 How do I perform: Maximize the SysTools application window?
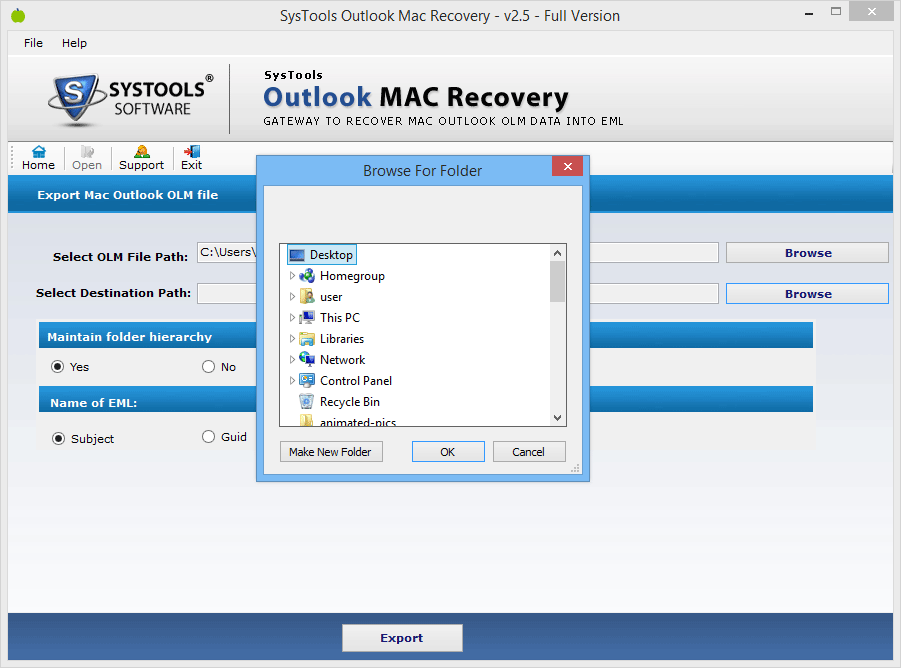point(836,11)
